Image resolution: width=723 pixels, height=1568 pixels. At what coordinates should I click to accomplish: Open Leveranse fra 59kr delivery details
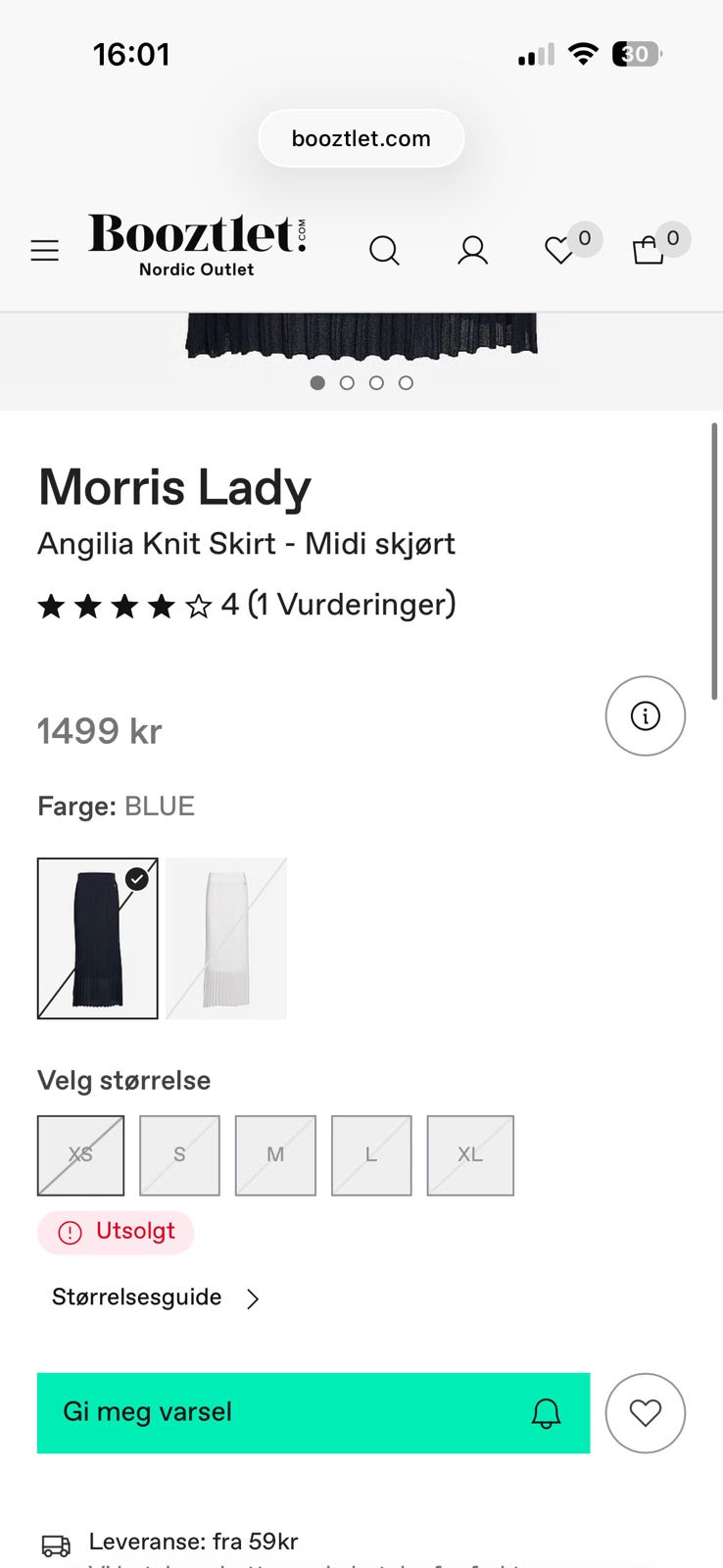(193, 1542)
